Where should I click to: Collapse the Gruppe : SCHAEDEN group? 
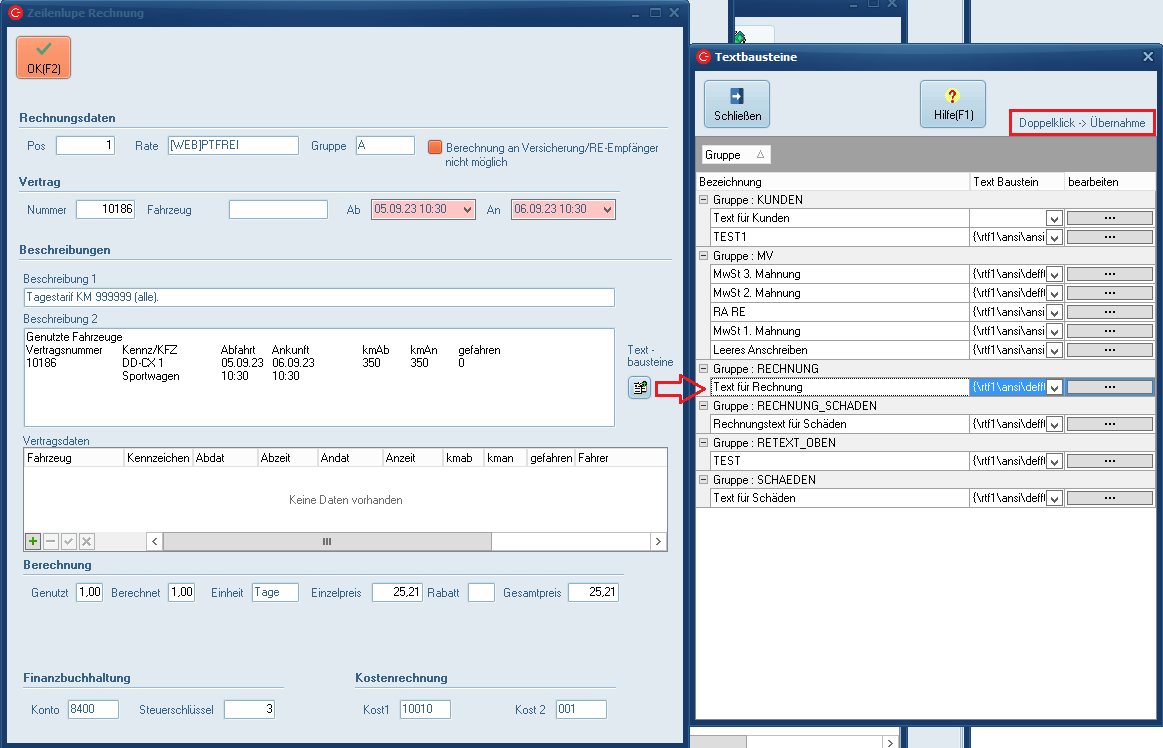[x=704, y=480]
